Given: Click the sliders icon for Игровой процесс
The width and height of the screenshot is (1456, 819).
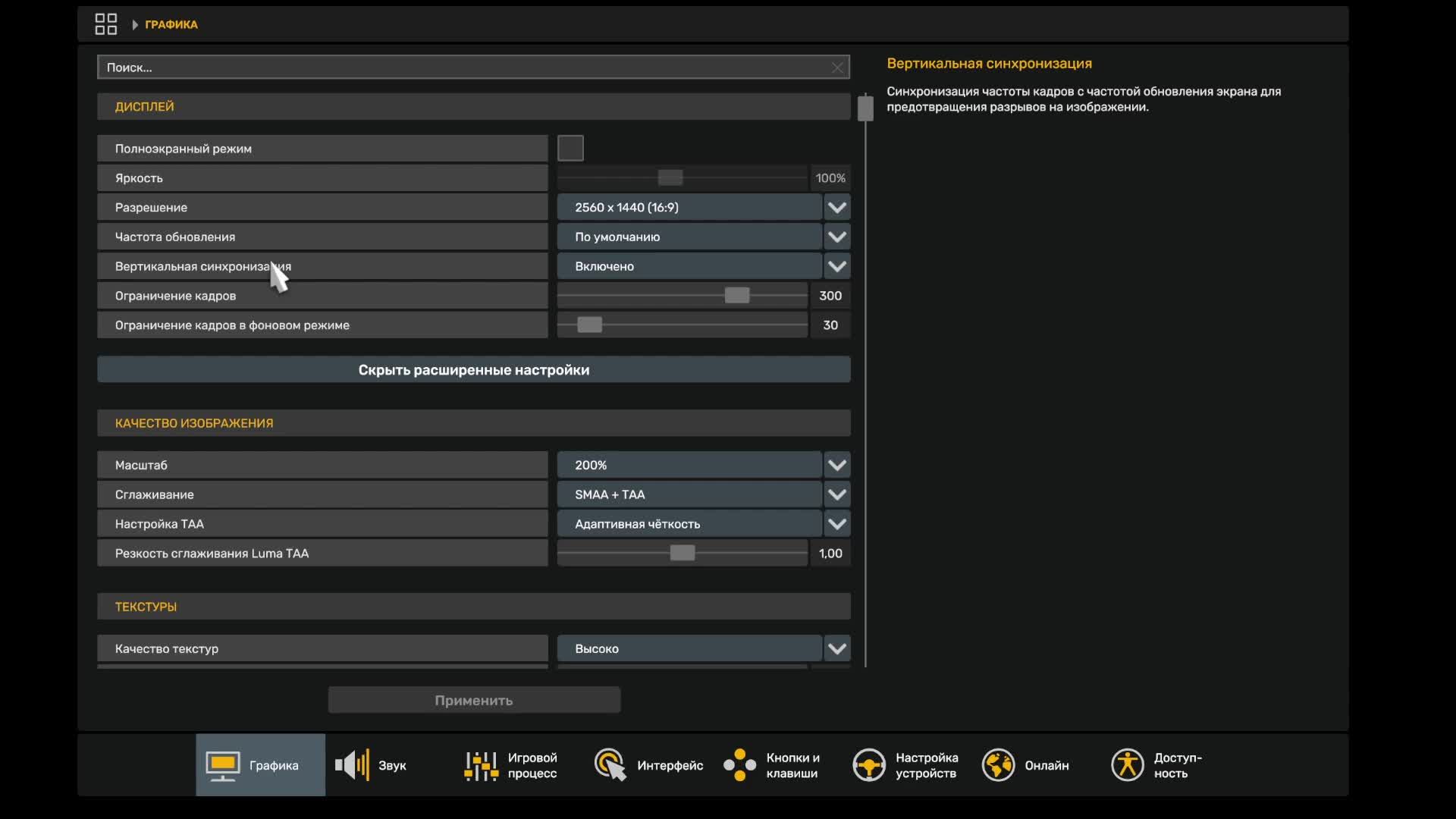Looking at the screenshot, I should [x=482, y=766].
